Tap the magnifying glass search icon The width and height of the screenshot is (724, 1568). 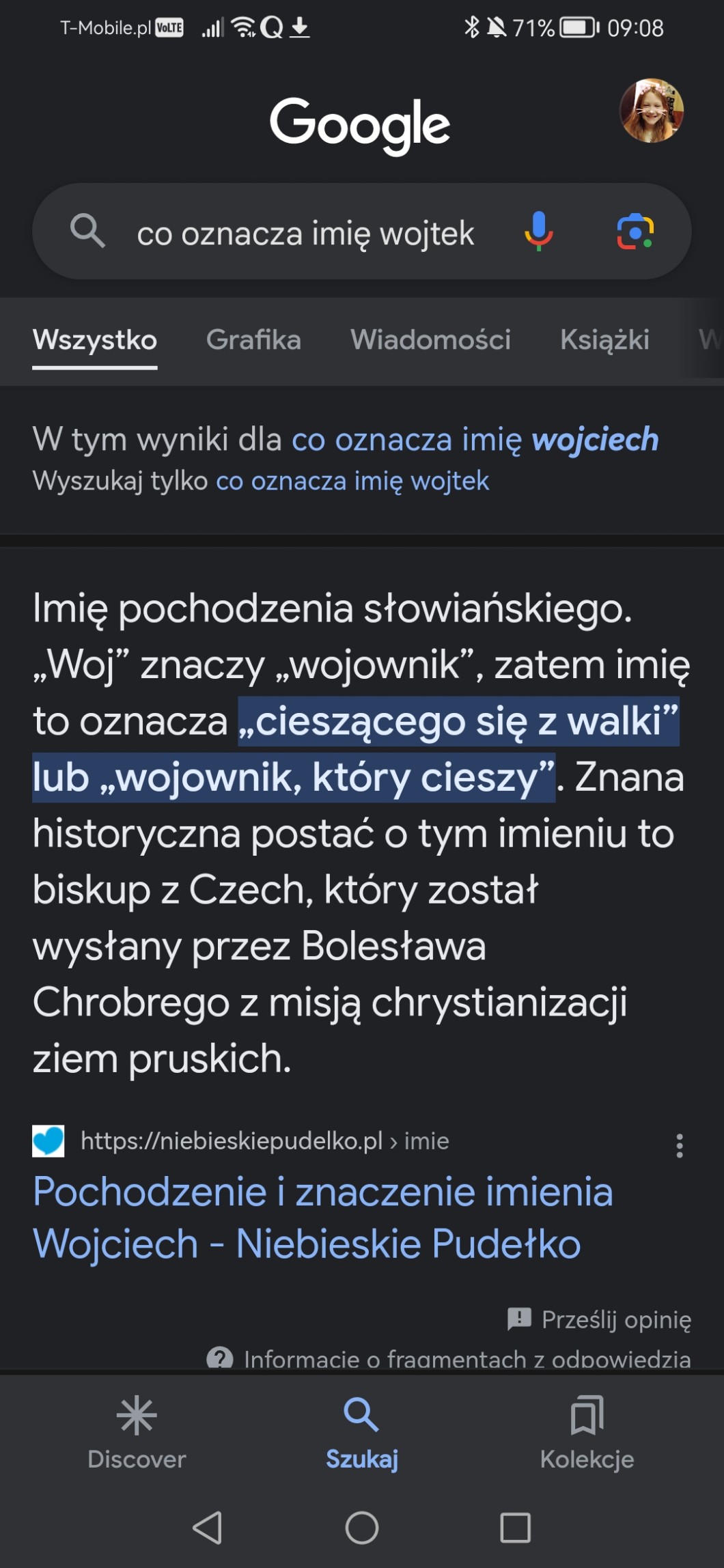87,231
